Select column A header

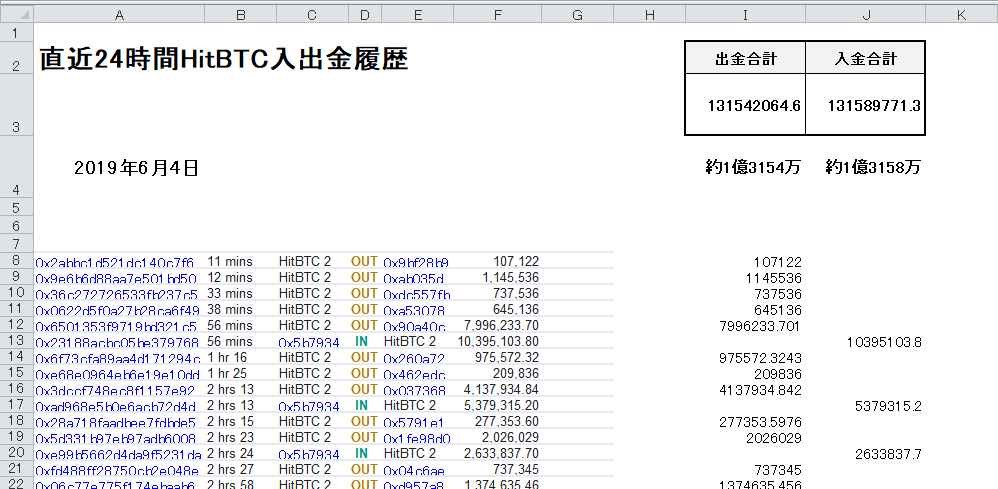click(119, 15)
